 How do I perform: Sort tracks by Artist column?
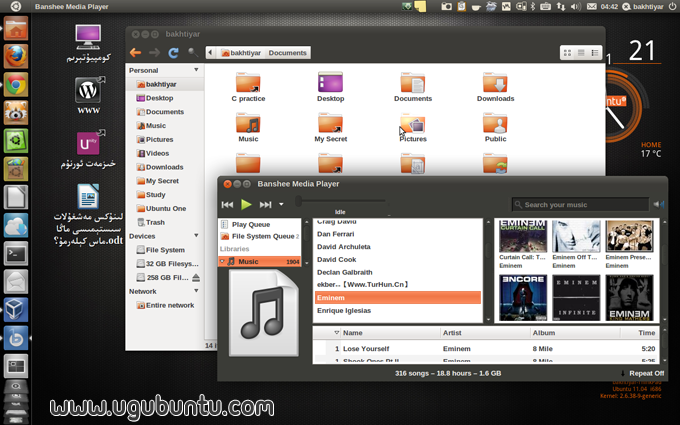pos(484,333)
